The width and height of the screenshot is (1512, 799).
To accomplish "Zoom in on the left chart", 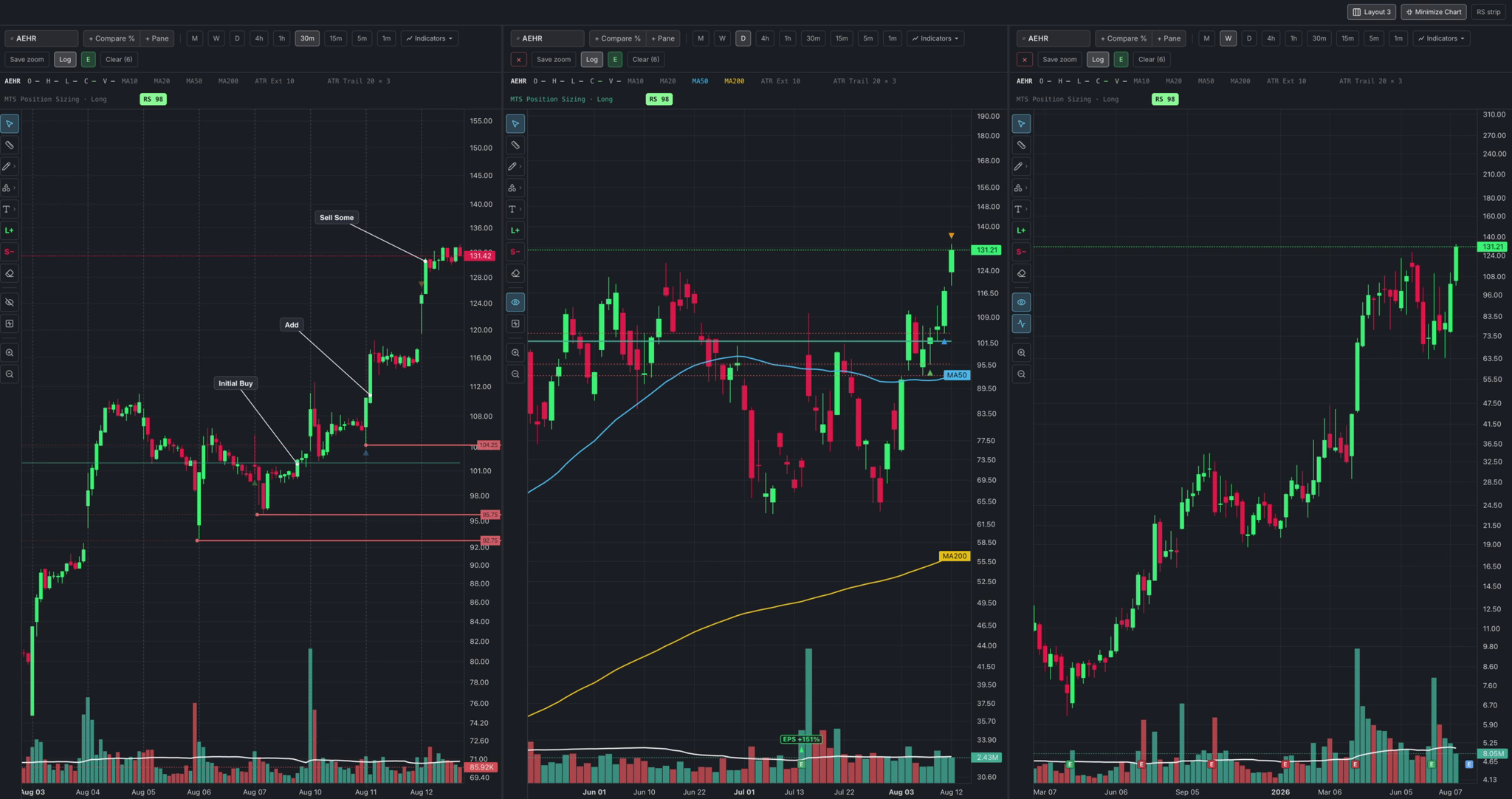I will click(10, 353).
